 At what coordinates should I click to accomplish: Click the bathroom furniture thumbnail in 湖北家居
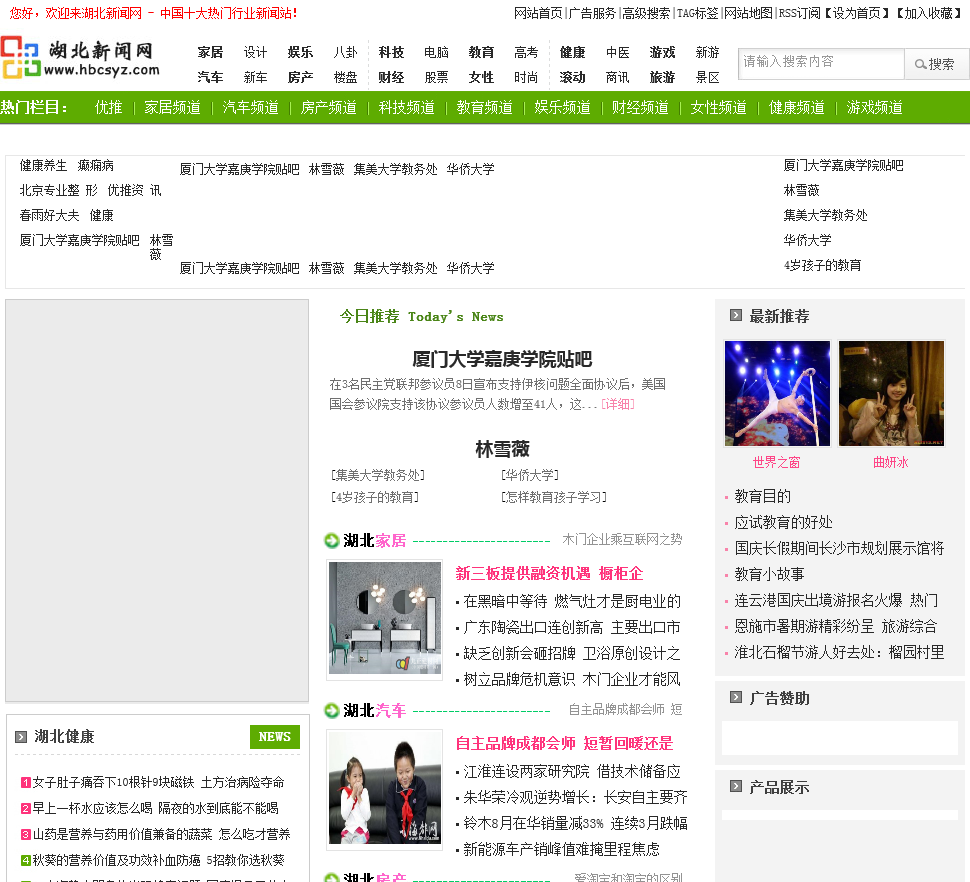pos(384,620)
